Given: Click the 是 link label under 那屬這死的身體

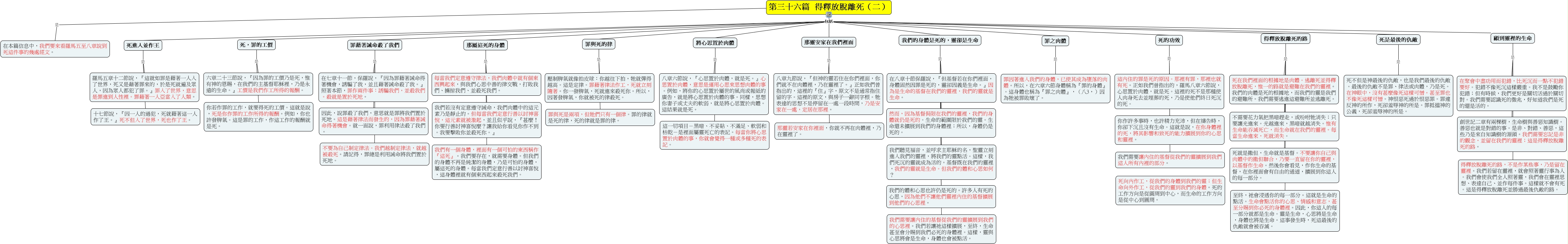Looking at the screenshot, I should 485,62.
